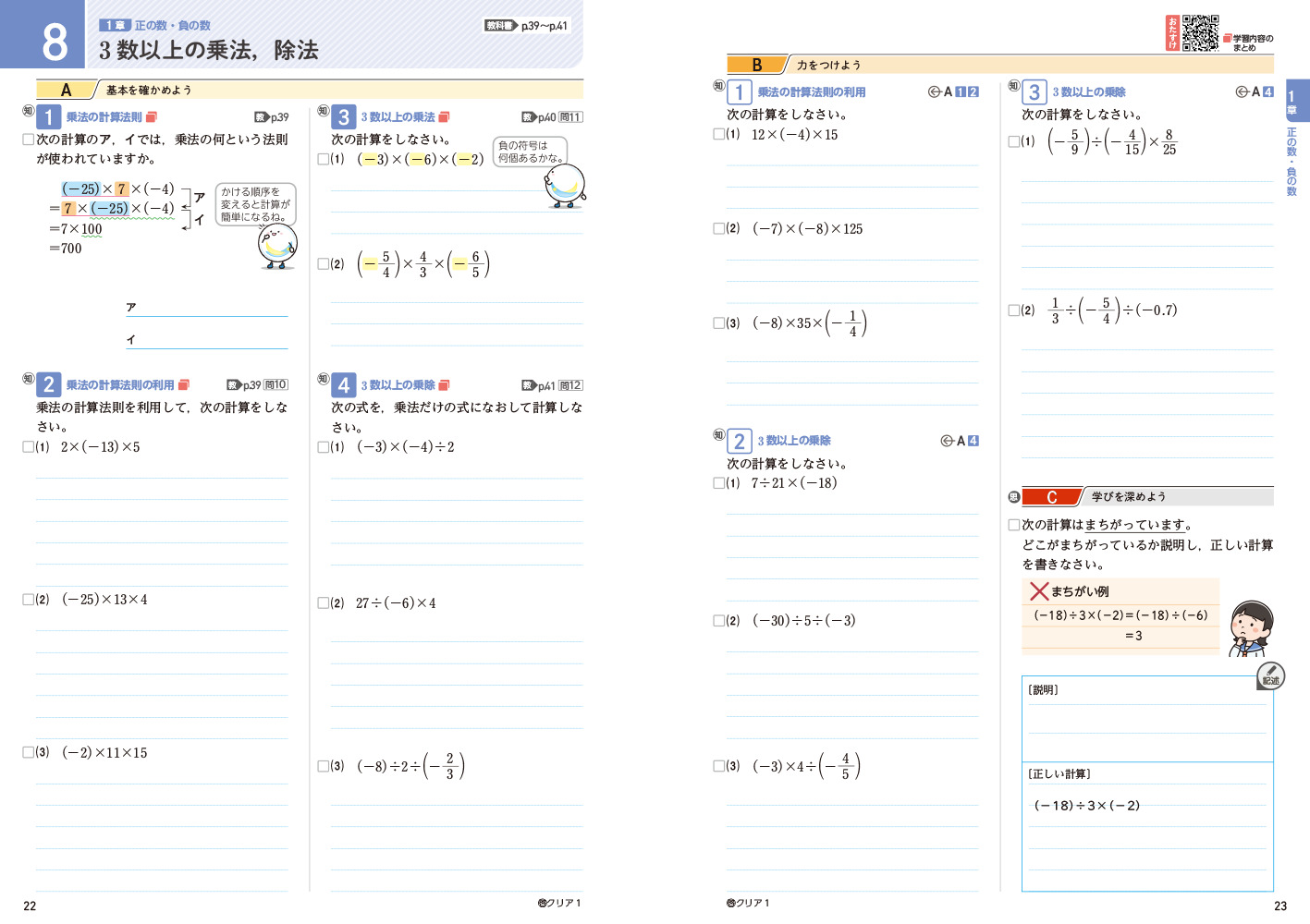Viewport: 1310px width, 924px height.
Task: Check the box for 2×(−13)×5
Action: 29,447
